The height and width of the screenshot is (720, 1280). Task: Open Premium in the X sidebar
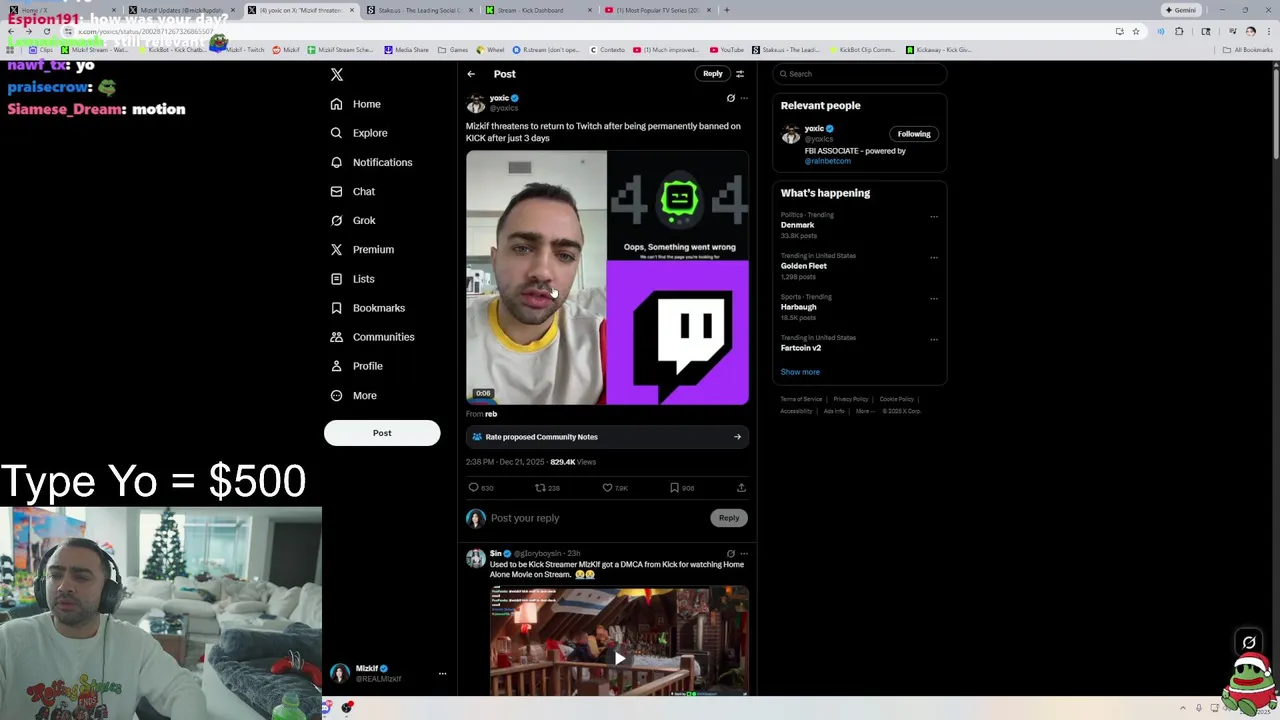pos(362,249)
